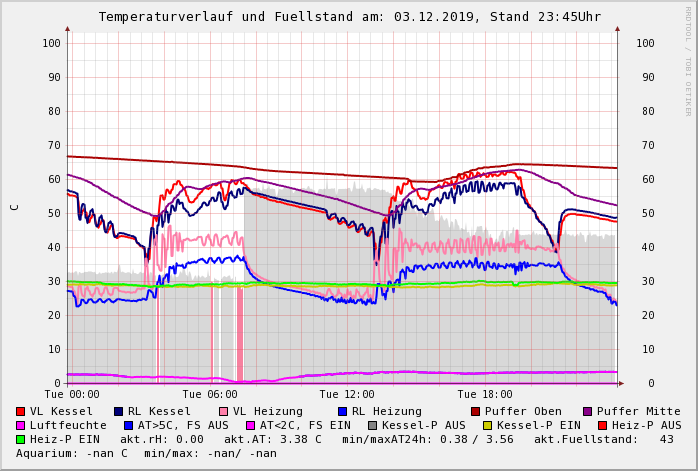Select the magenta Luftfeuchte legend swatch
698x471 pixels.
21,425
